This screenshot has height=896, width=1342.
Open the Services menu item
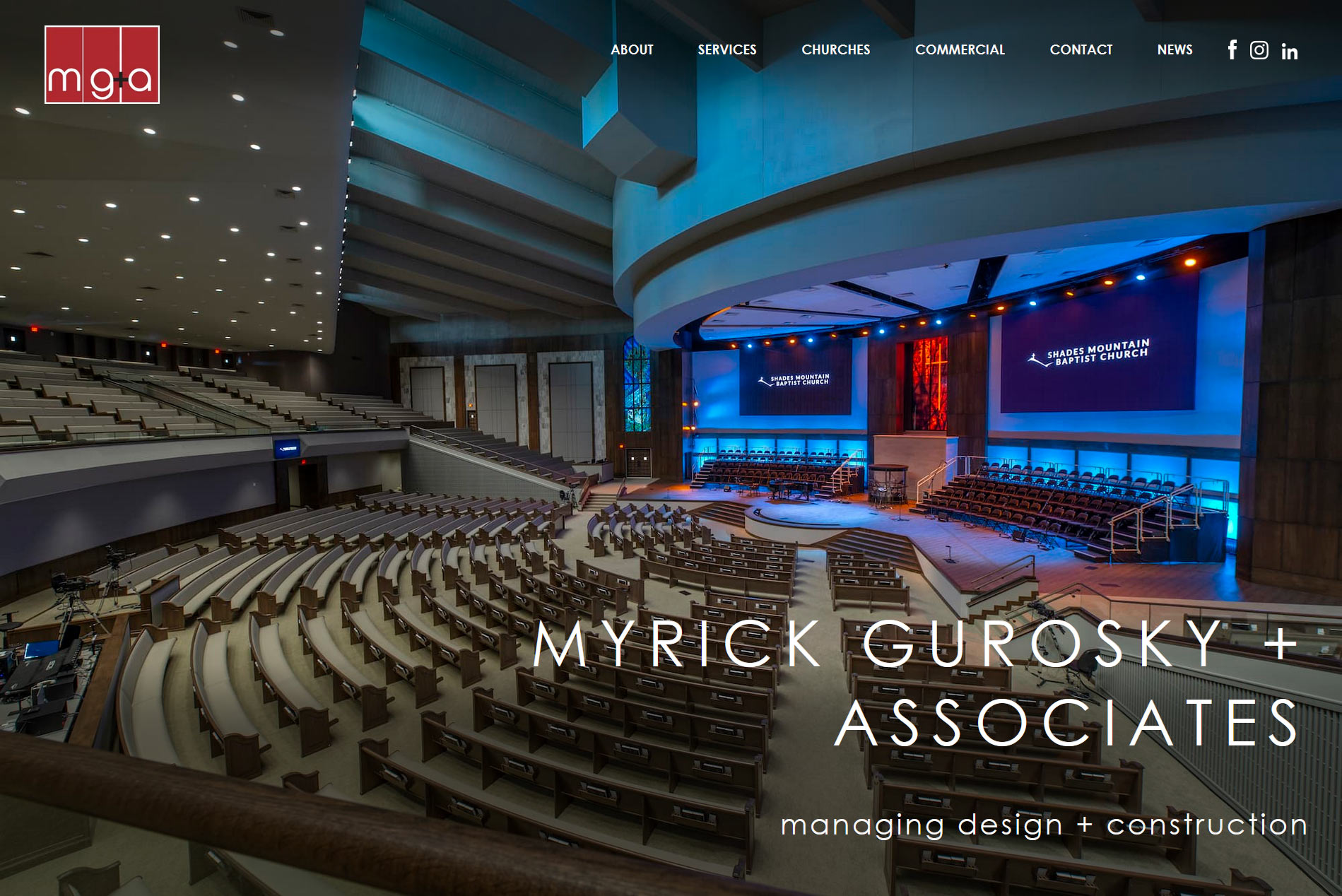[726, 49]
